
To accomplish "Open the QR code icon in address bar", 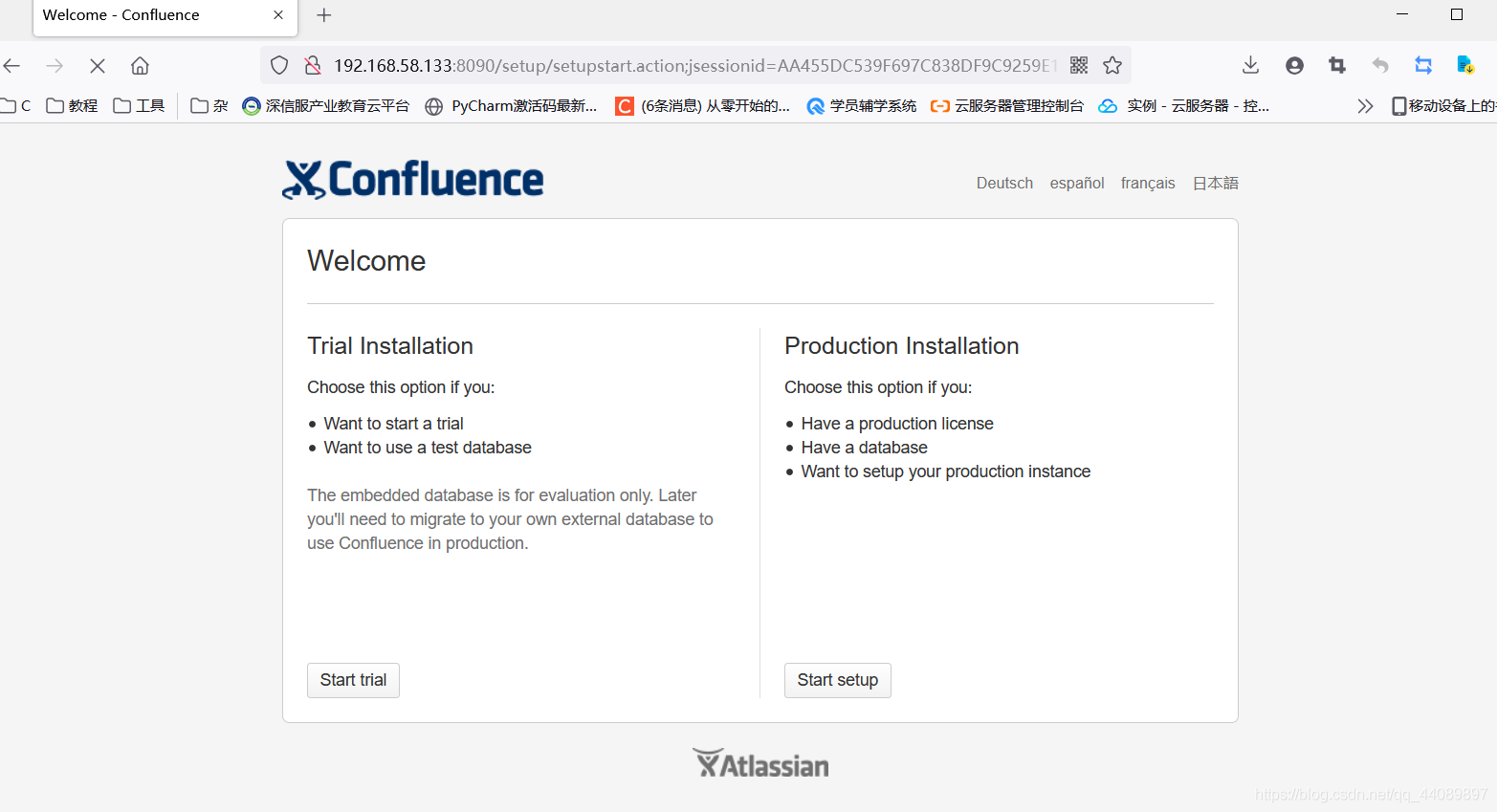I will (x=1079, y=65).
